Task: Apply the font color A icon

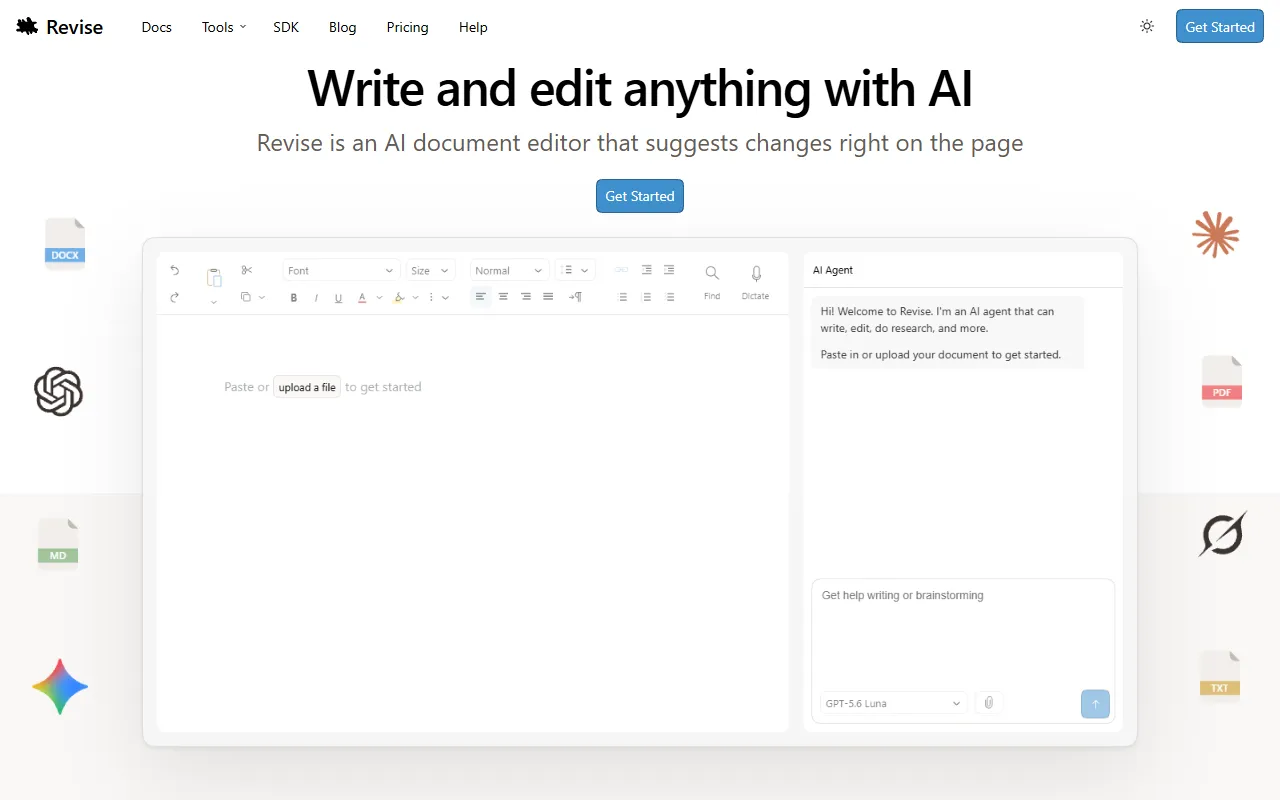Action: 362,297
